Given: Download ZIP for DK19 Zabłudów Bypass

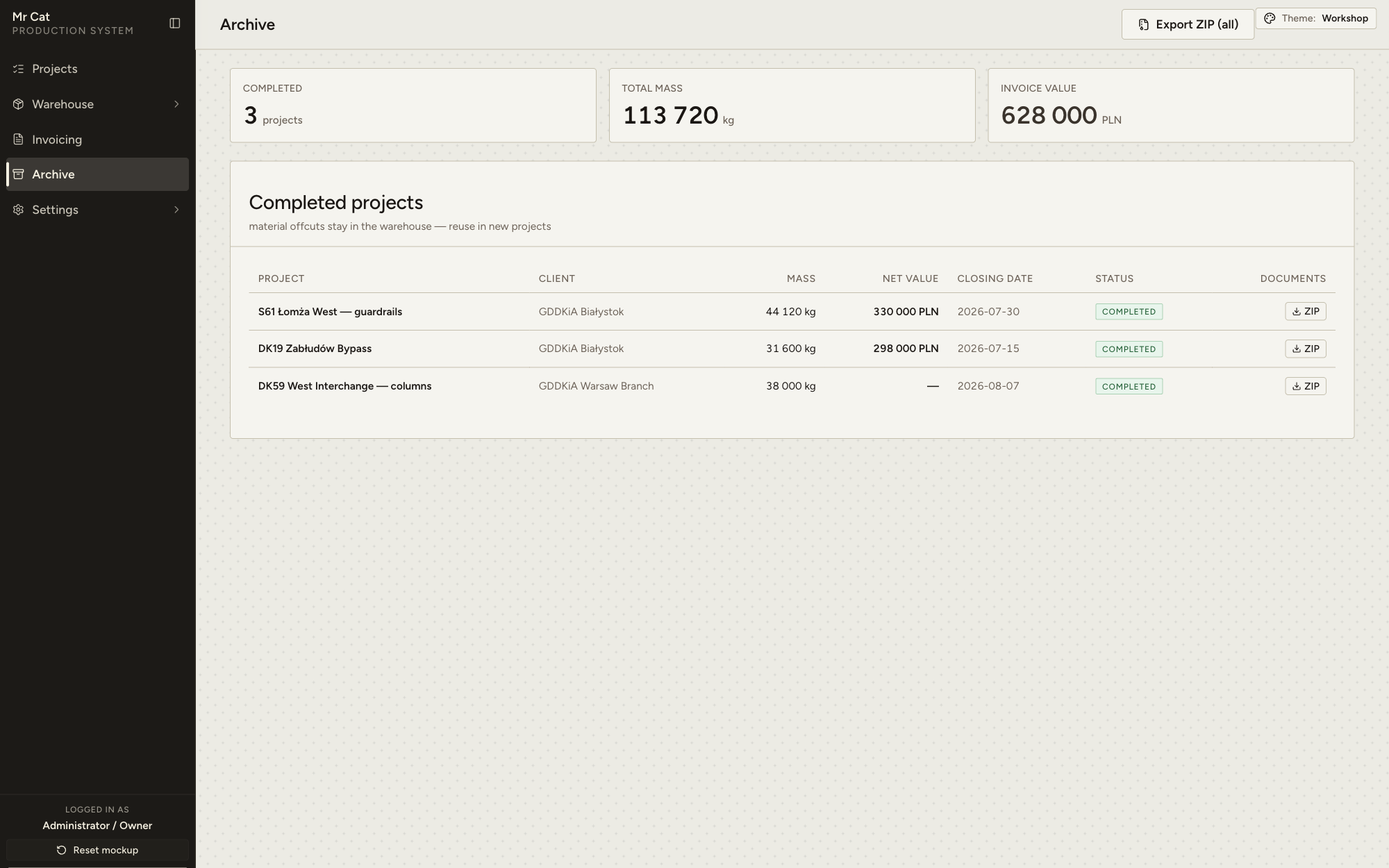Looking at the screenshot, I should (x=1305, y=349).
